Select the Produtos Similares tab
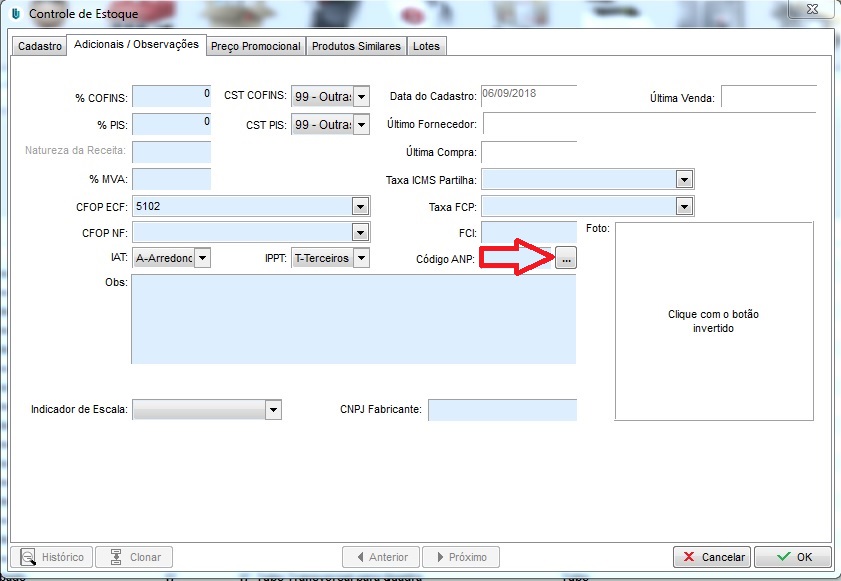This screenshot has height=581, width=841. (x=356, y=46)
